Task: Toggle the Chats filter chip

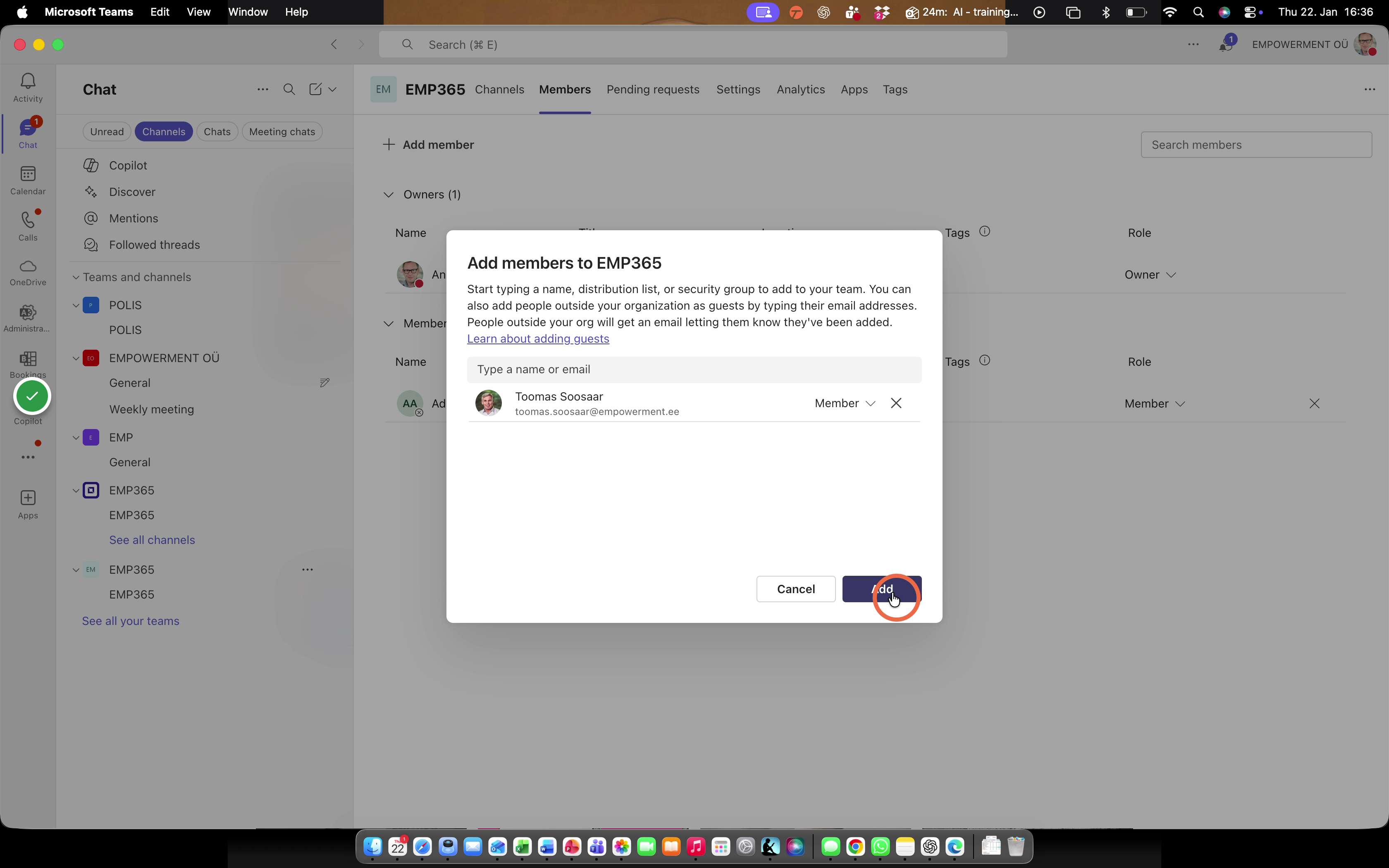Action: pyautogui.click(x=217, y=131)
